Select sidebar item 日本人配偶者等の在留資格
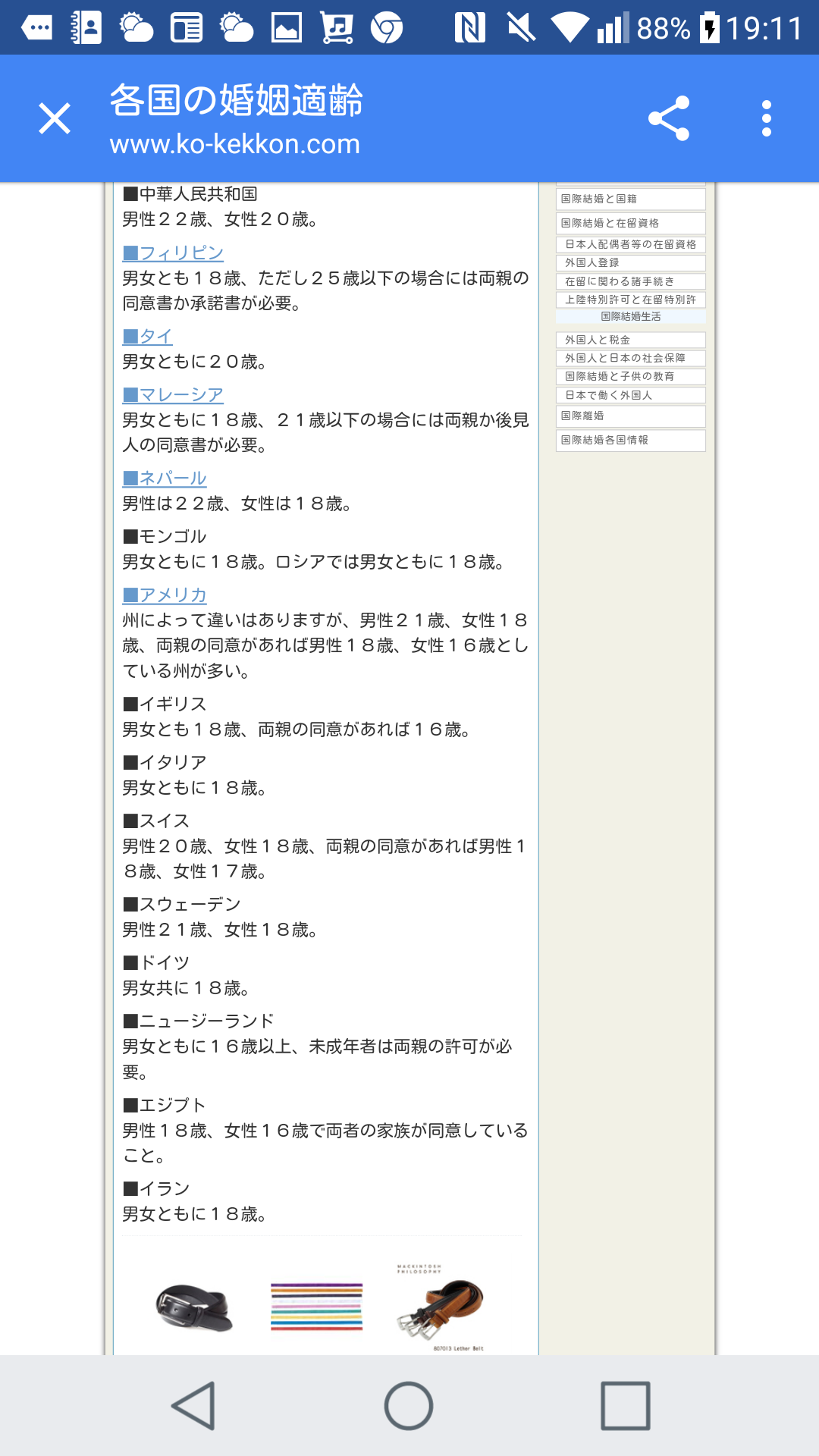 pyautogui.click(x=631, y=244)
